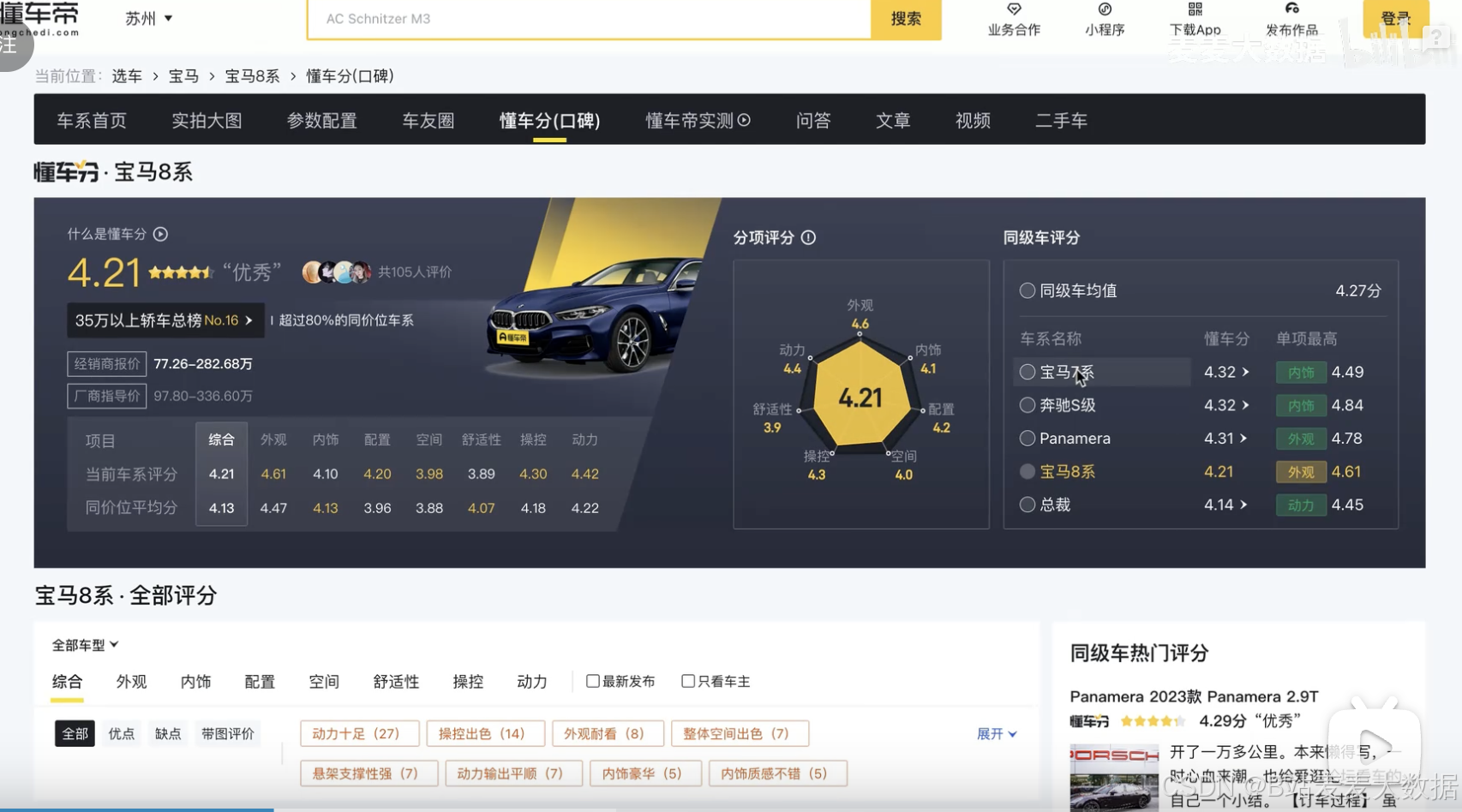Screen dimensions: 1462x812
Task: Open arrow next to Panamera score 4.31
Action: click(x=1243, y=438)
